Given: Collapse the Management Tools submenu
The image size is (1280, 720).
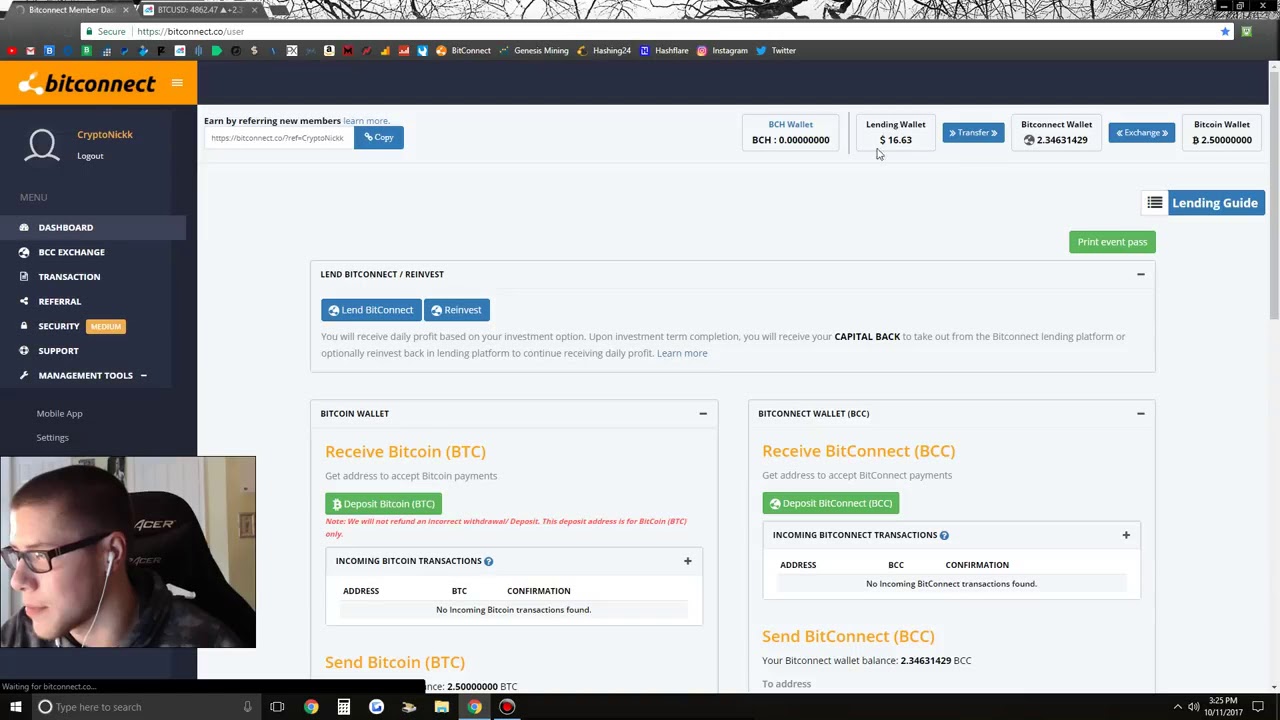Looking at the screenshot, I should 143,376.
